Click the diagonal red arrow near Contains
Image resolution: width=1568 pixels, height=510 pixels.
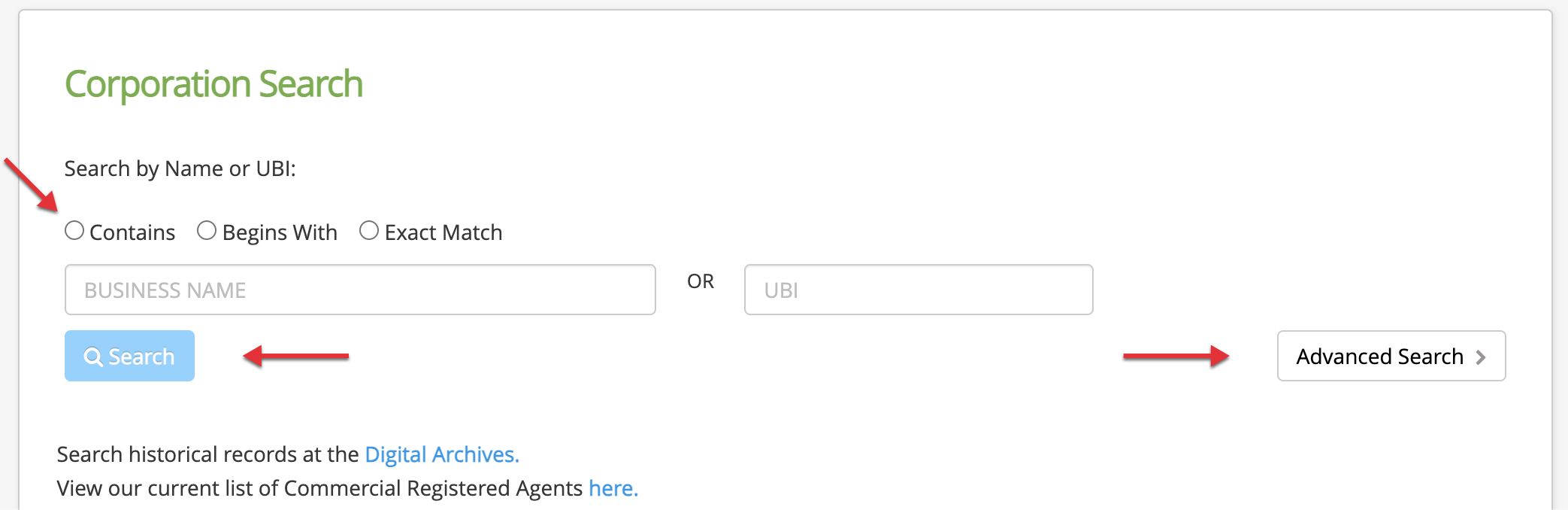tap(32, 185)
